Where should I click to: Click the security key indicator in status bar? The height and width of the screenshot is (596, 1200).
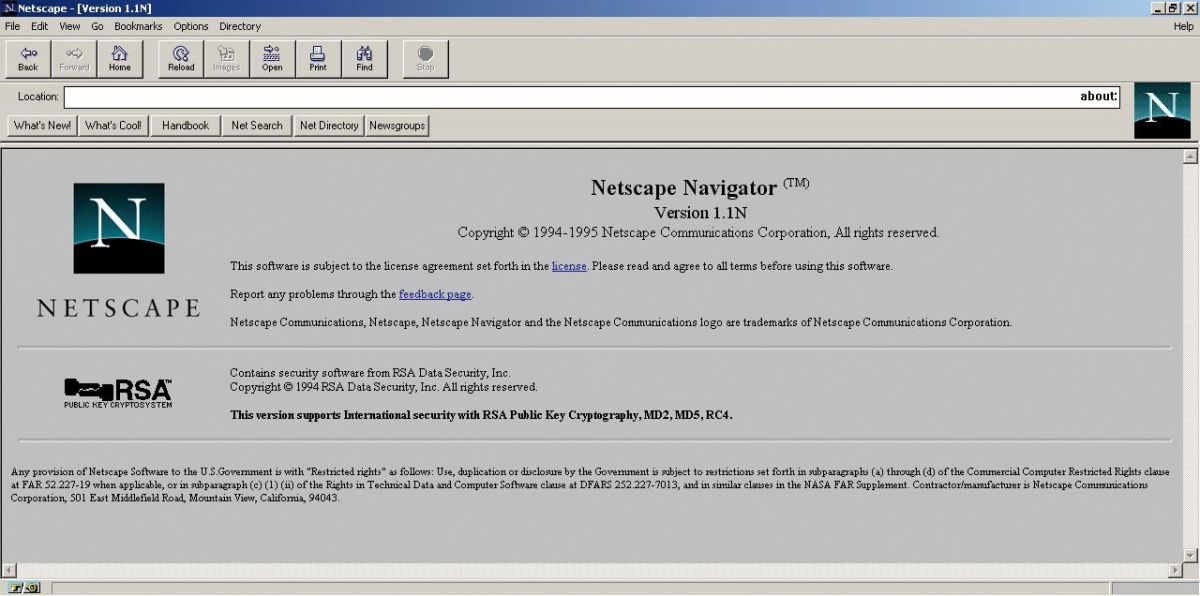24,588
